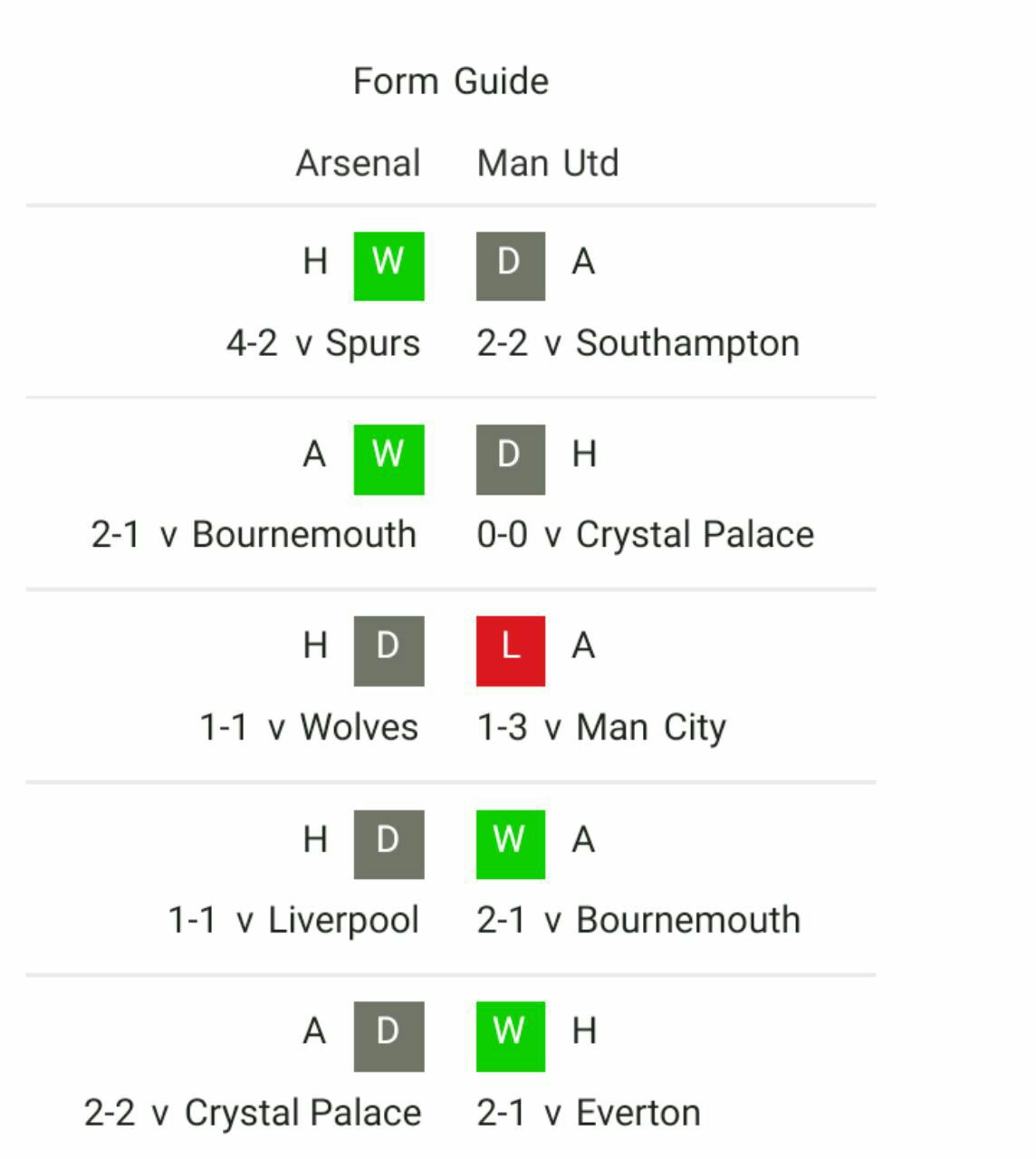Click Man Utd's W badge for Bournemouth away match
Viewport: 1036px width, 1159px height.
511,844
